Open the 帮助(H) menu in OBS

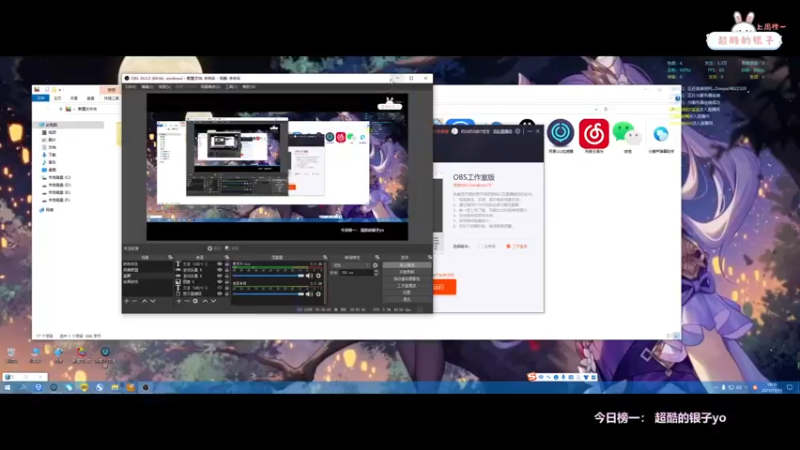coord(248,87)
